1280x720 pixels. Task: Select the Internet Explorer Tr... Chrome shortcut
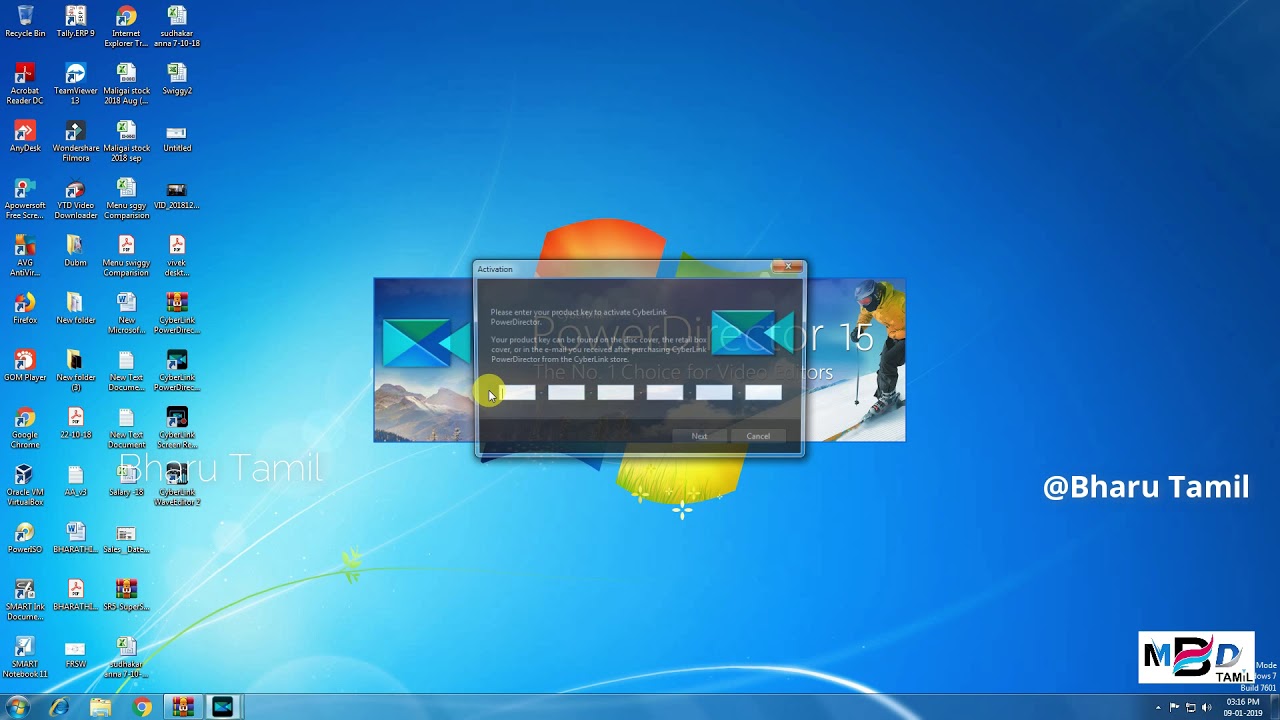[x=126, y=26]
